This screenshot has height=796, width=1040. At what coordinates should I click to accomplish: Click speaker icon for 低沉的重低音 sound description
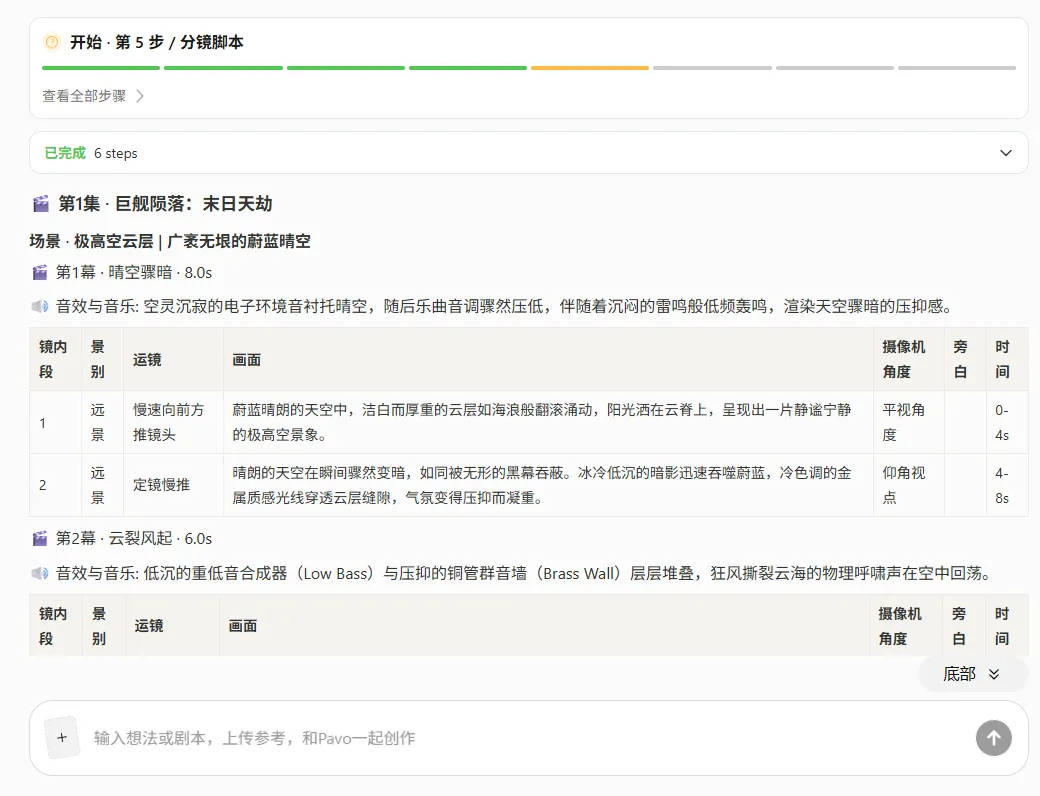click(x=40, y=573)
